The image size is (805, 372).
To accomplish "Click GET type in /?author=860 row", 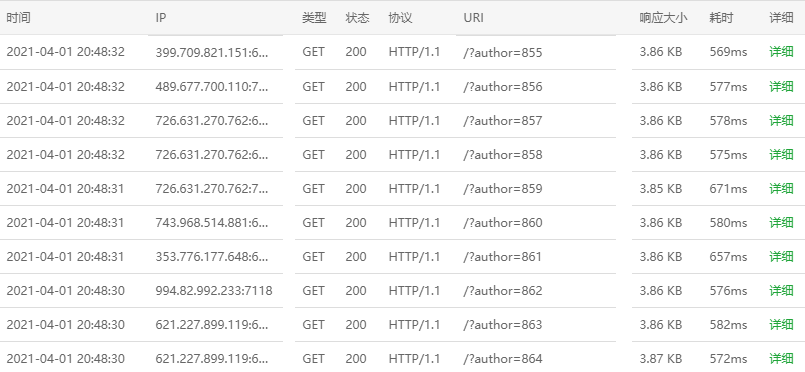I will click(x=313, y=222).
